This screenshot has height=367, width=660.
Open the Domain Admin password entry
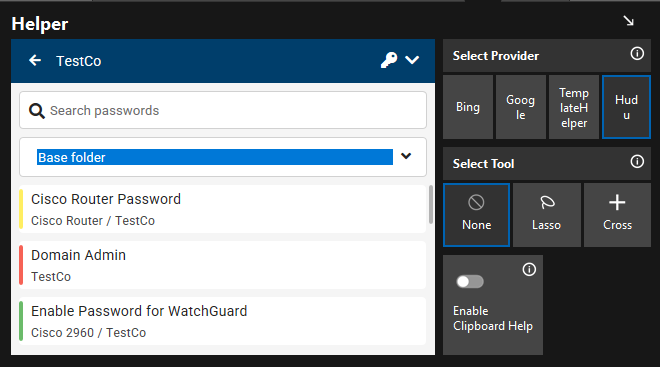223,265
